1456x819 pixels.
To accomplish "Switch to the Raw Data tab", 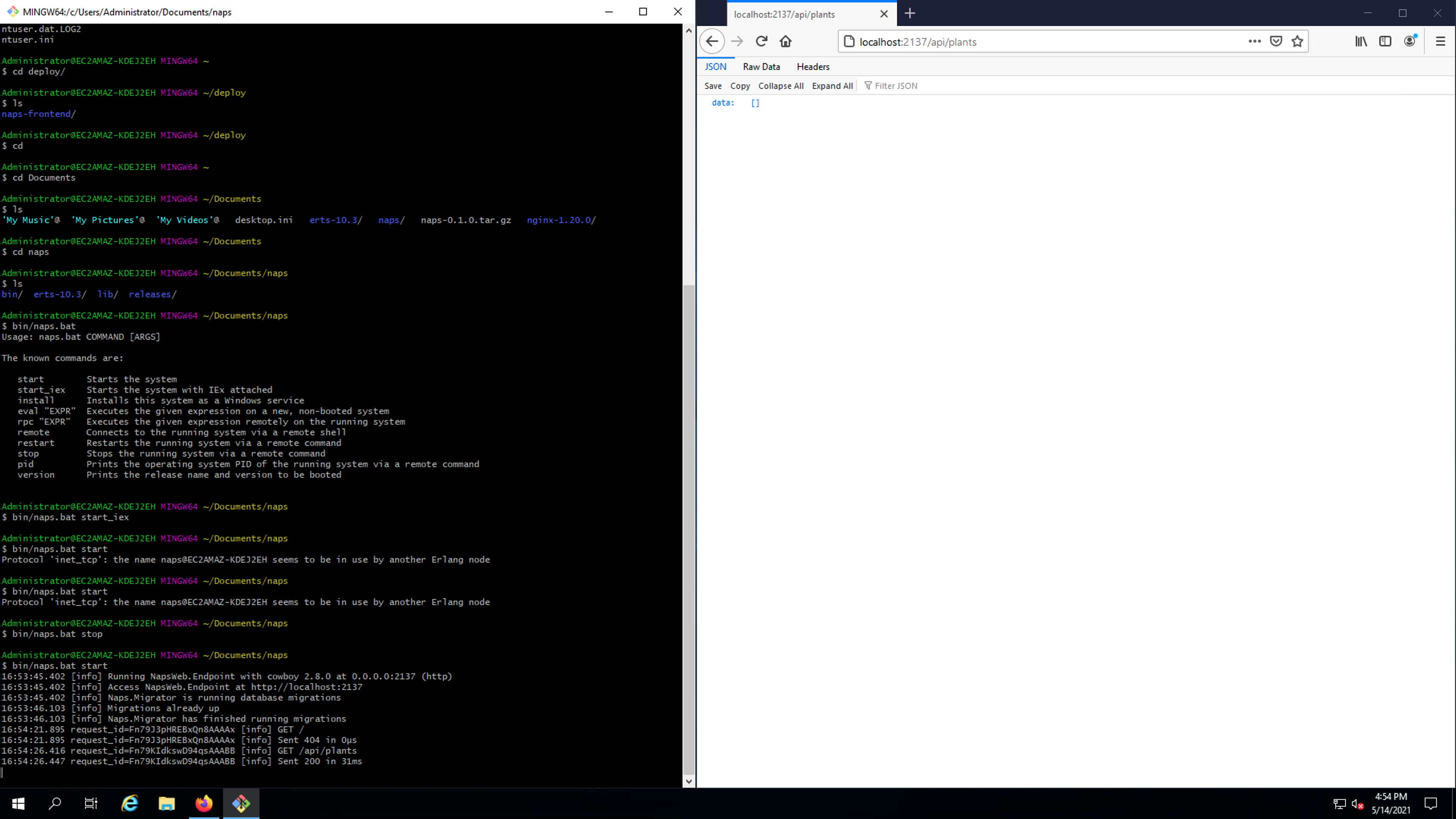I will (761, 67).
